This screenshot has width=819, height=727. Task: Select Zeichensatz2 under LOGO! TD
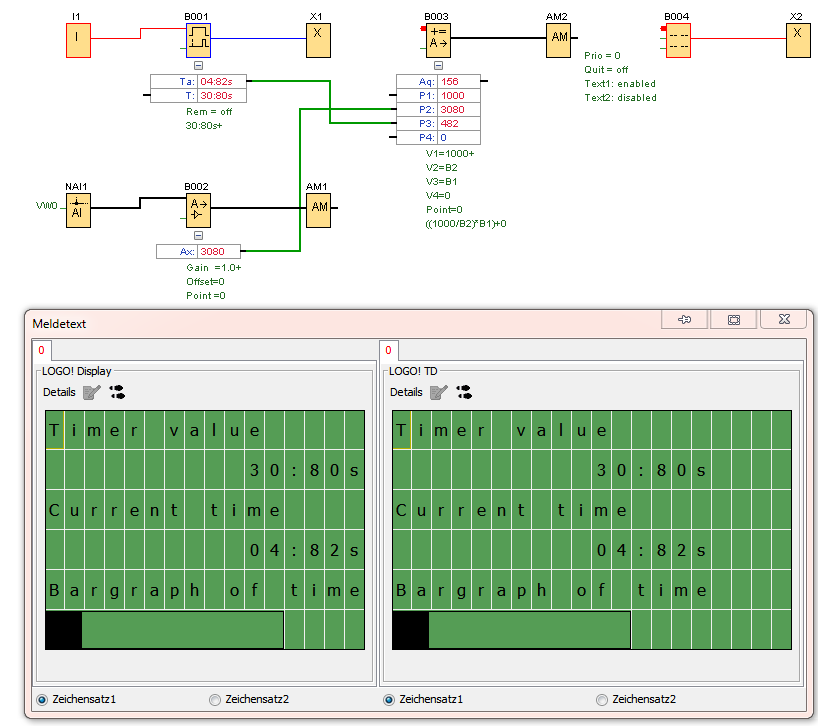(x=601, y=700)
